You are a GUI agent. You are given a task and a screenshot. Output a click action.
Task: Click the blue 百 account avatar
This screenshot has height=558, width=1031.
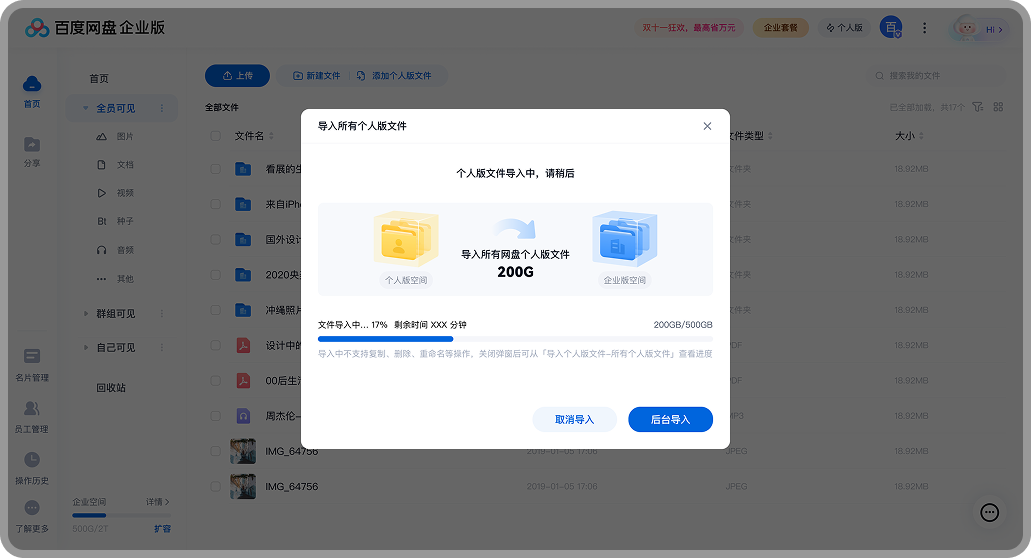pyautogui.click(x=891, y=28)
